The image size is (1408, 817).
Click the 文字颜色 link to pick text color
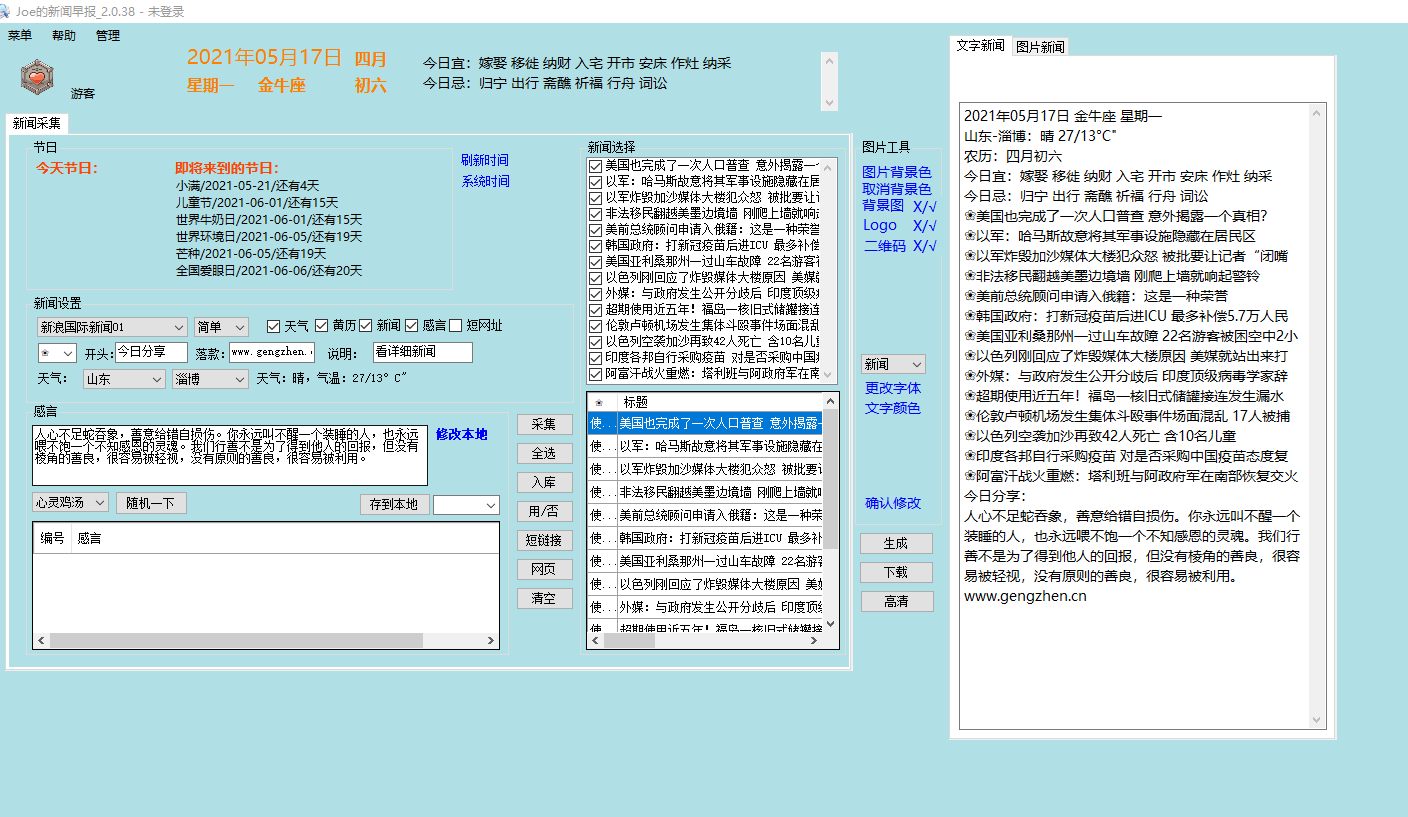click(x=892, y=408)
